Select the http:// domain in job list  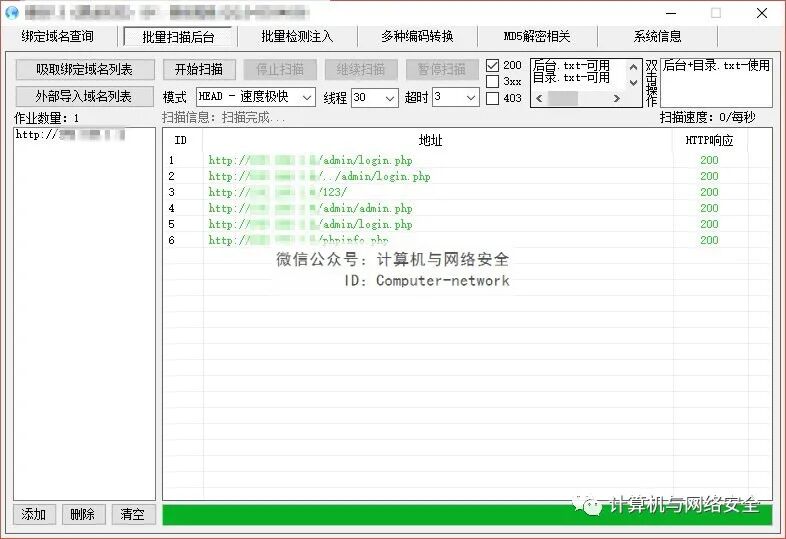coord(70,134)
